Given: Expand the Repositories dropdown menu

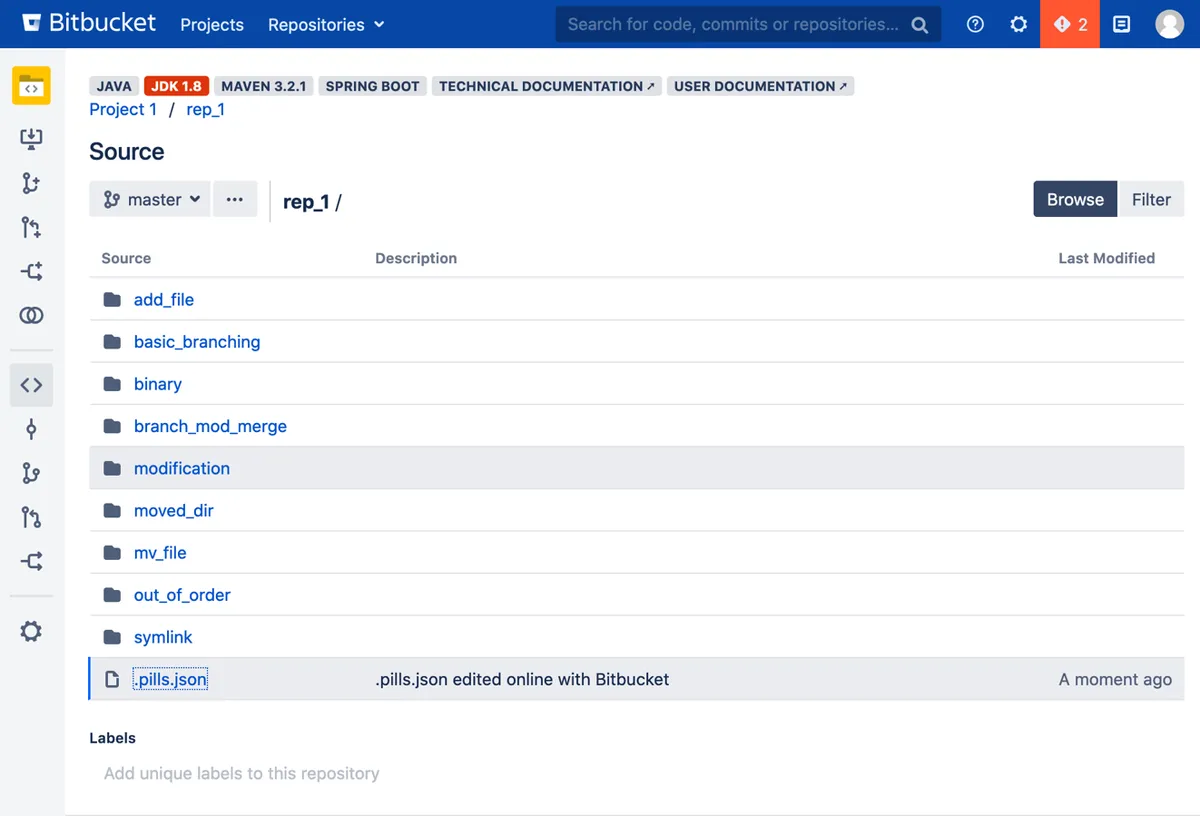Looking at the screenshot, I should (x=326, y=25).
